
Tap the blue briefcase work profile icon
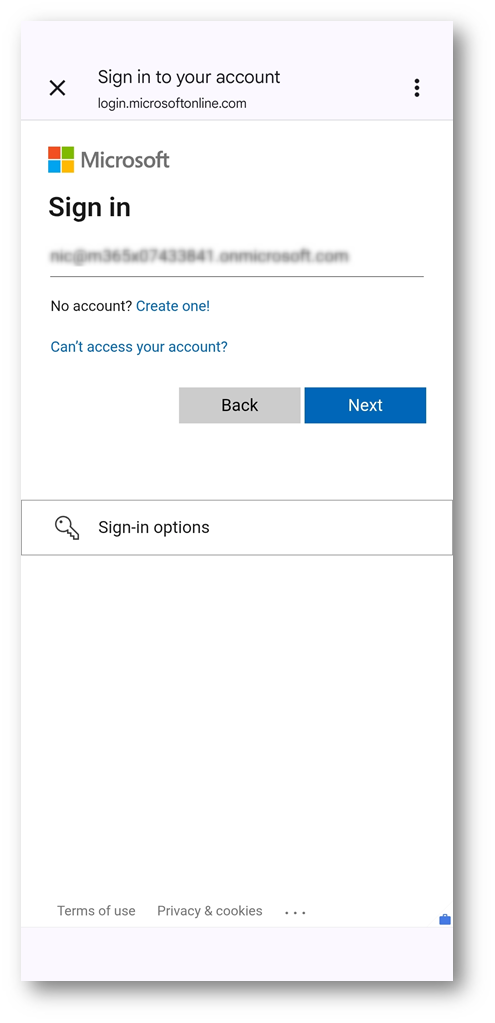tap(445, 920)
